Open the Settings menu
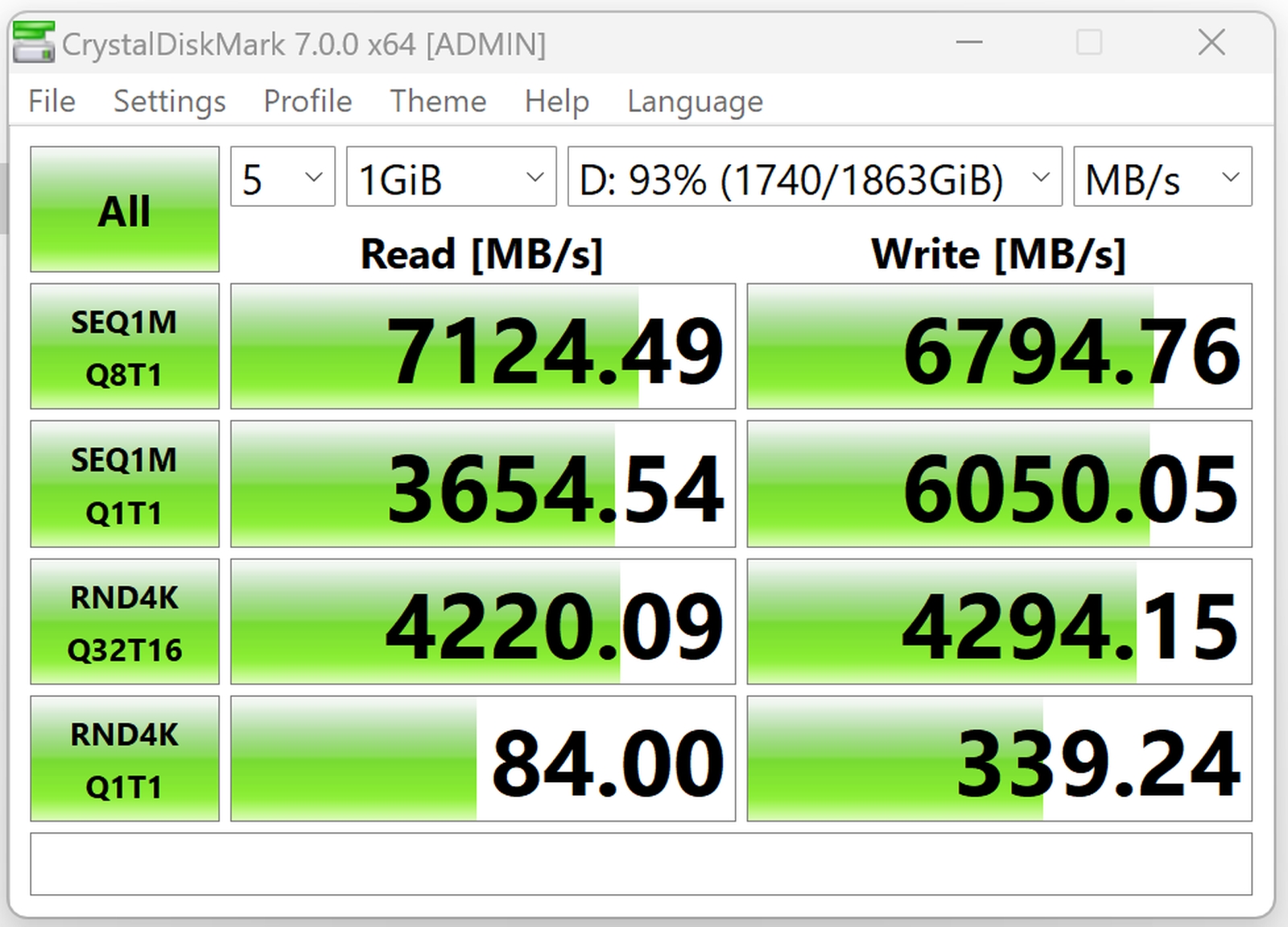This screenshot has height=927, width=1288. [x=169, y=101]
